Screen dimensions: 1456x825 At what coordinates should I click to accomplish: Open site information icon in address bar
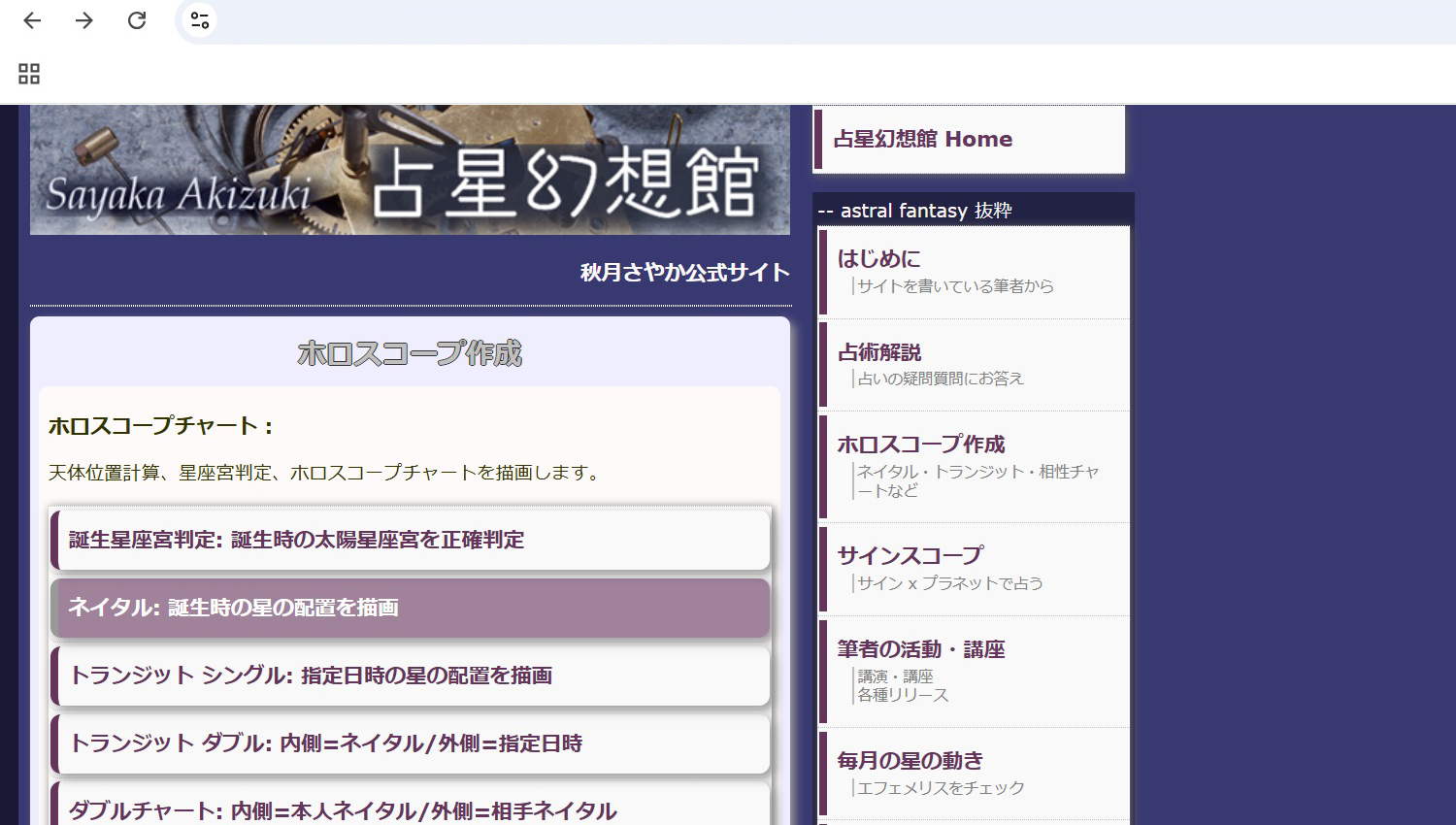pyautogui.click(x=200, y=20)
